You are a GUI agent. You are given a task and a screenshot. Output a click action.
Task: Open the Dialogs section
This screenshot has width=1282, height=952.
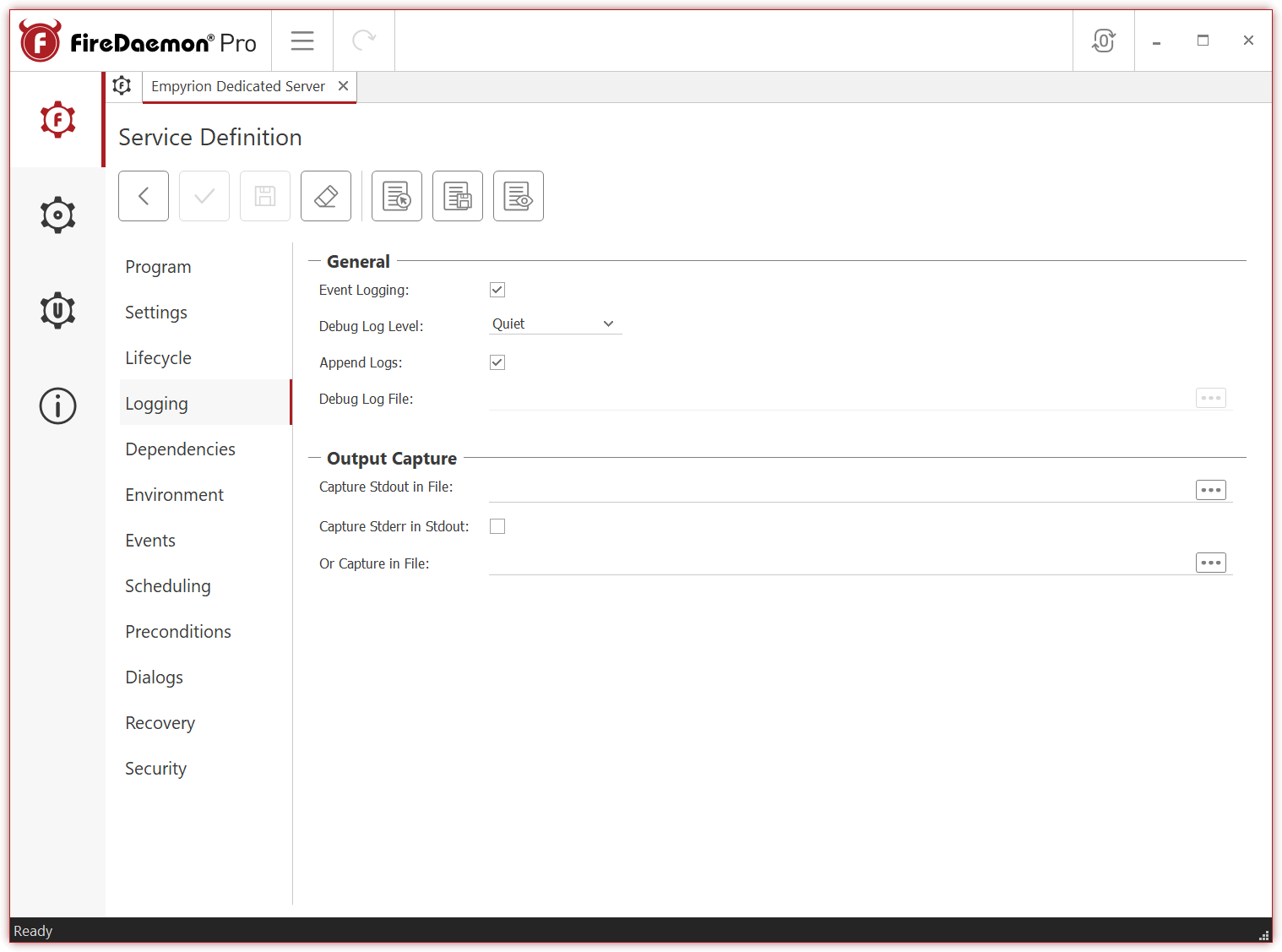tap(205, 677)
